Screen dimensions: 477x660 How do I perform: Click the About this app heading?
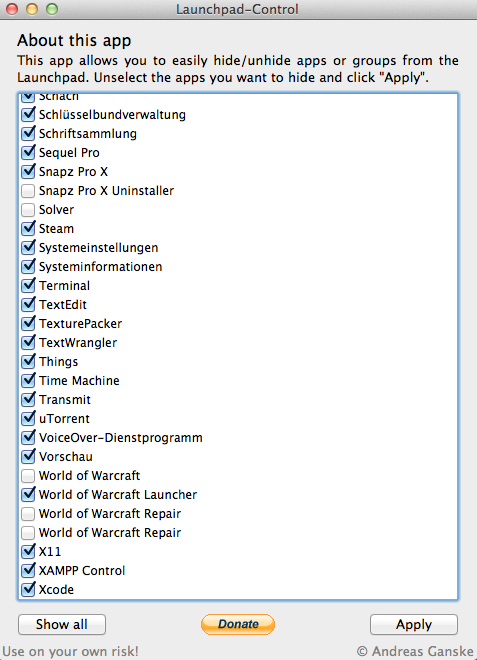[x=74, y=40]
